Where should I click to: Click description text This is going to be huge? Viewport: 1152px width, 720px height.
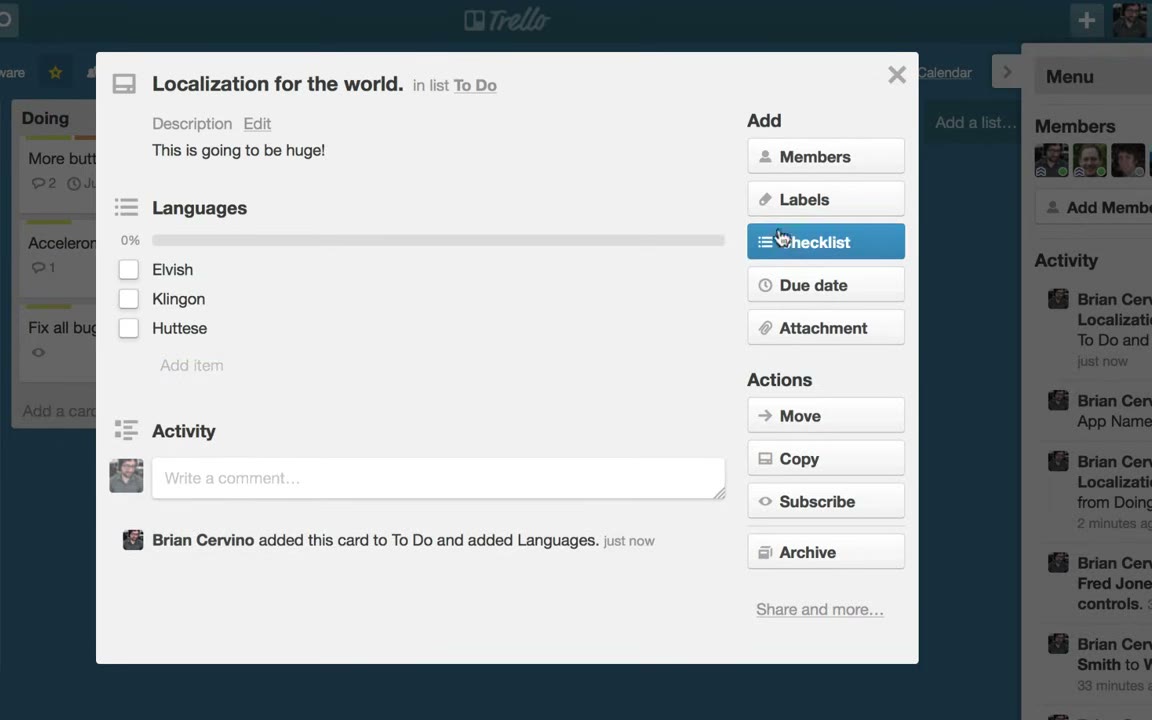[x=238, y=150]
